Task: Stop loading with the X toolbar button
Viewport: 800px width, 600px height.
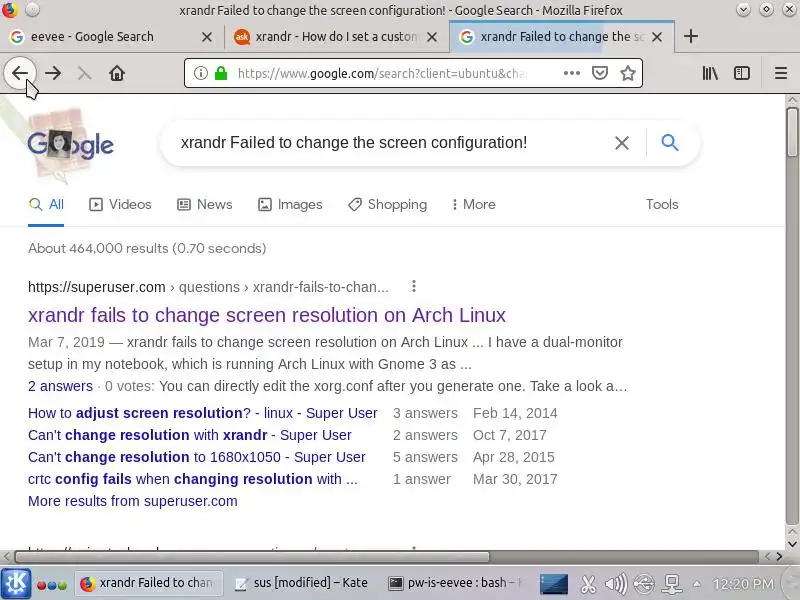Action: coord(84,74)
